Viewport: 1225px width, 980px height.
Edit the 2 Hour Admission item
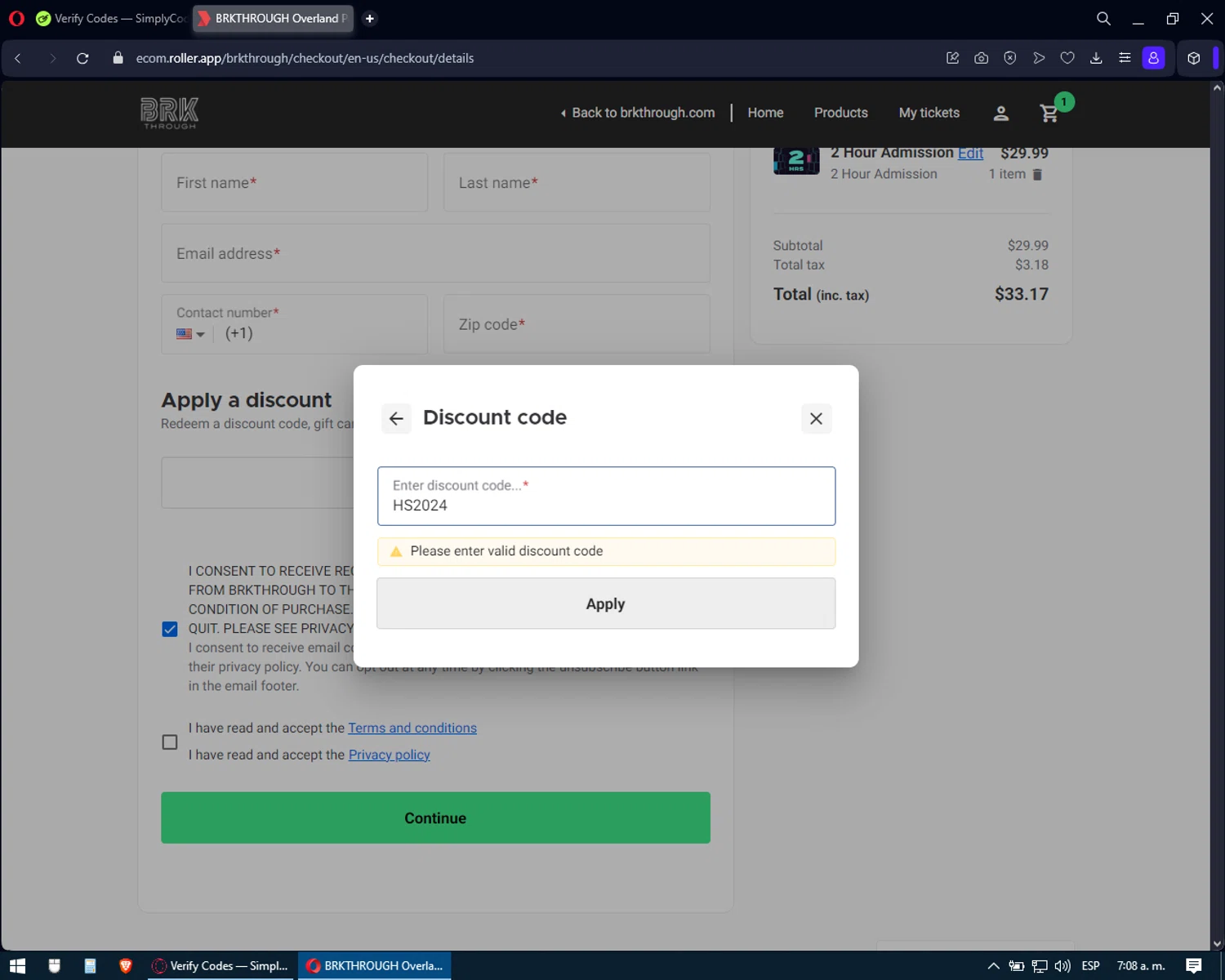pos(970,154)
